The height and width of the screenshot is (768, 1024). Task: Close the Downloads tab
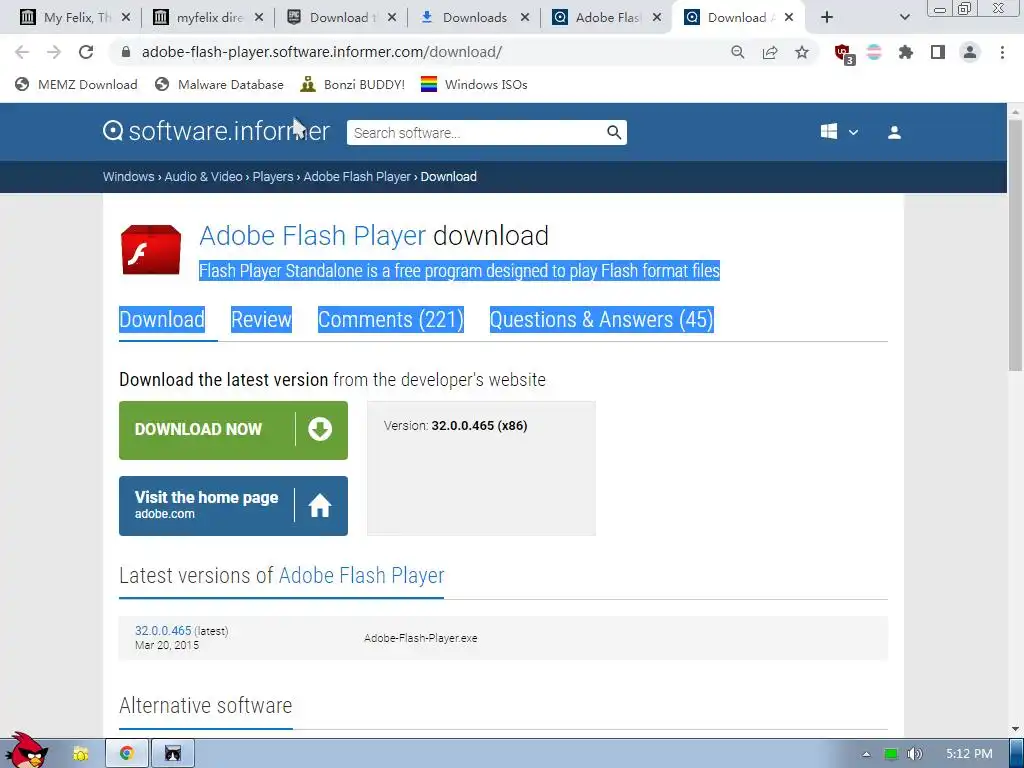[524, 18]
